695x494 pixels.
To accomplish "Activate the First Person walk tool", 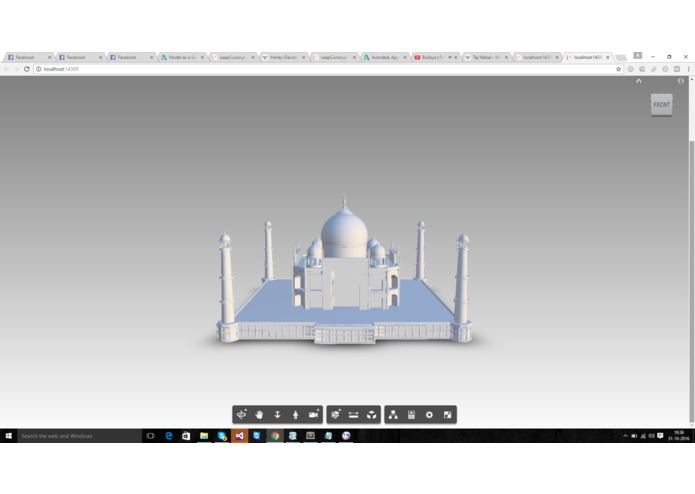I will [x=296, y=415].
